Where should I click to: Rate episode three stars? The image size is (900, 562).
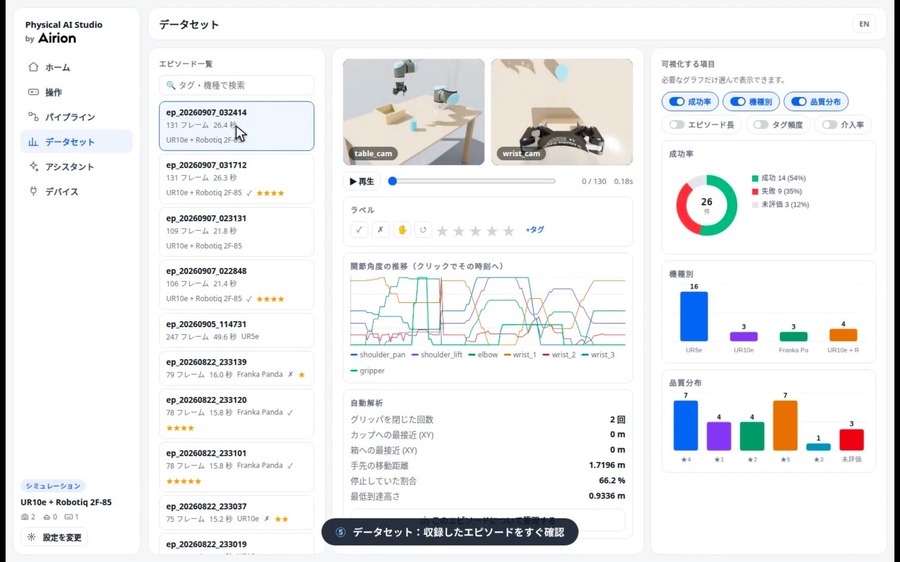475,231
